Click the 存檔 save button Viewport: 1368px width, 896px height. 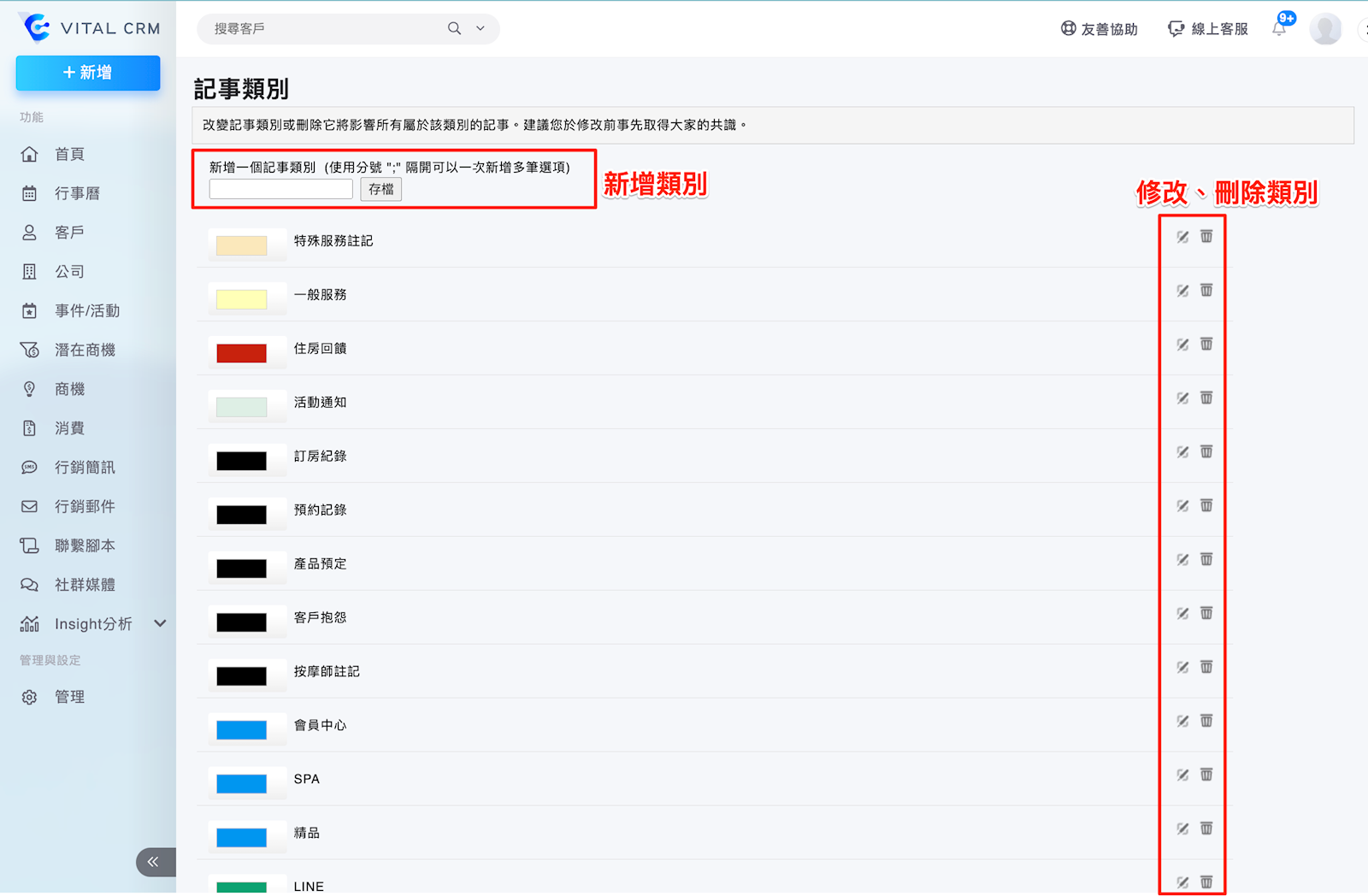tap(381, 190)
